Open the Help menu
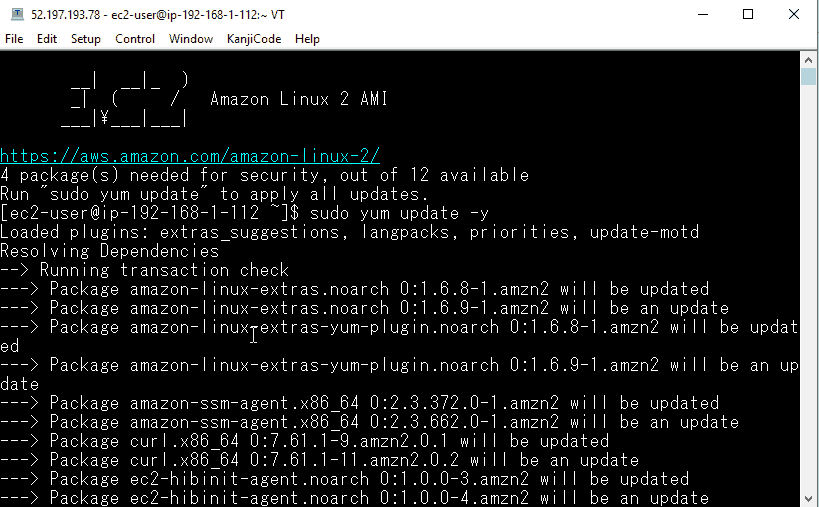The image size is (819, 507). (x=307, y=39)
